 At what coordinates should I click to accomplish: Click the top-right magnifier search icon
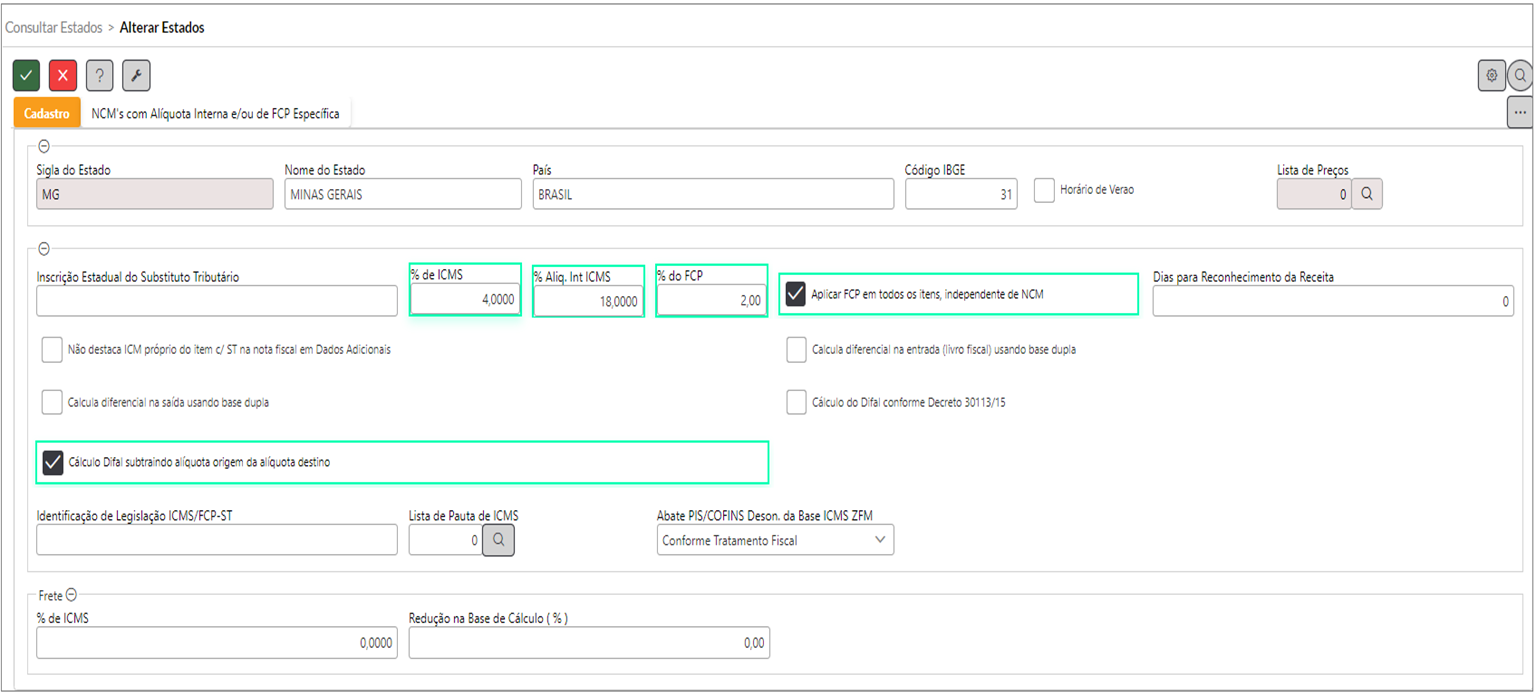pos(1520,75)
